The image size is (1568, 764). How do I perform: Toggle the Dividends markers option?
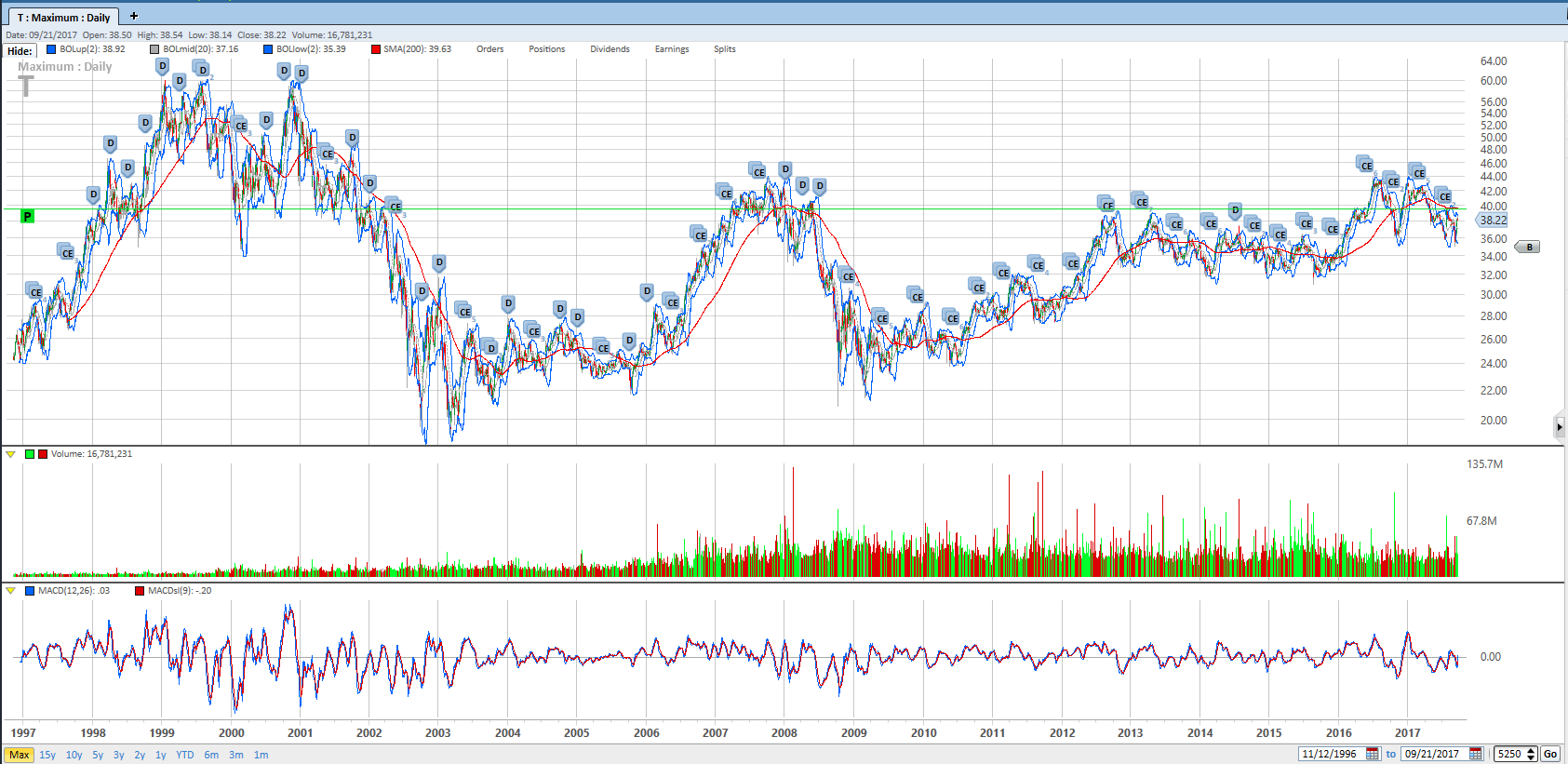pyautogui.click(x=610, y=49)
